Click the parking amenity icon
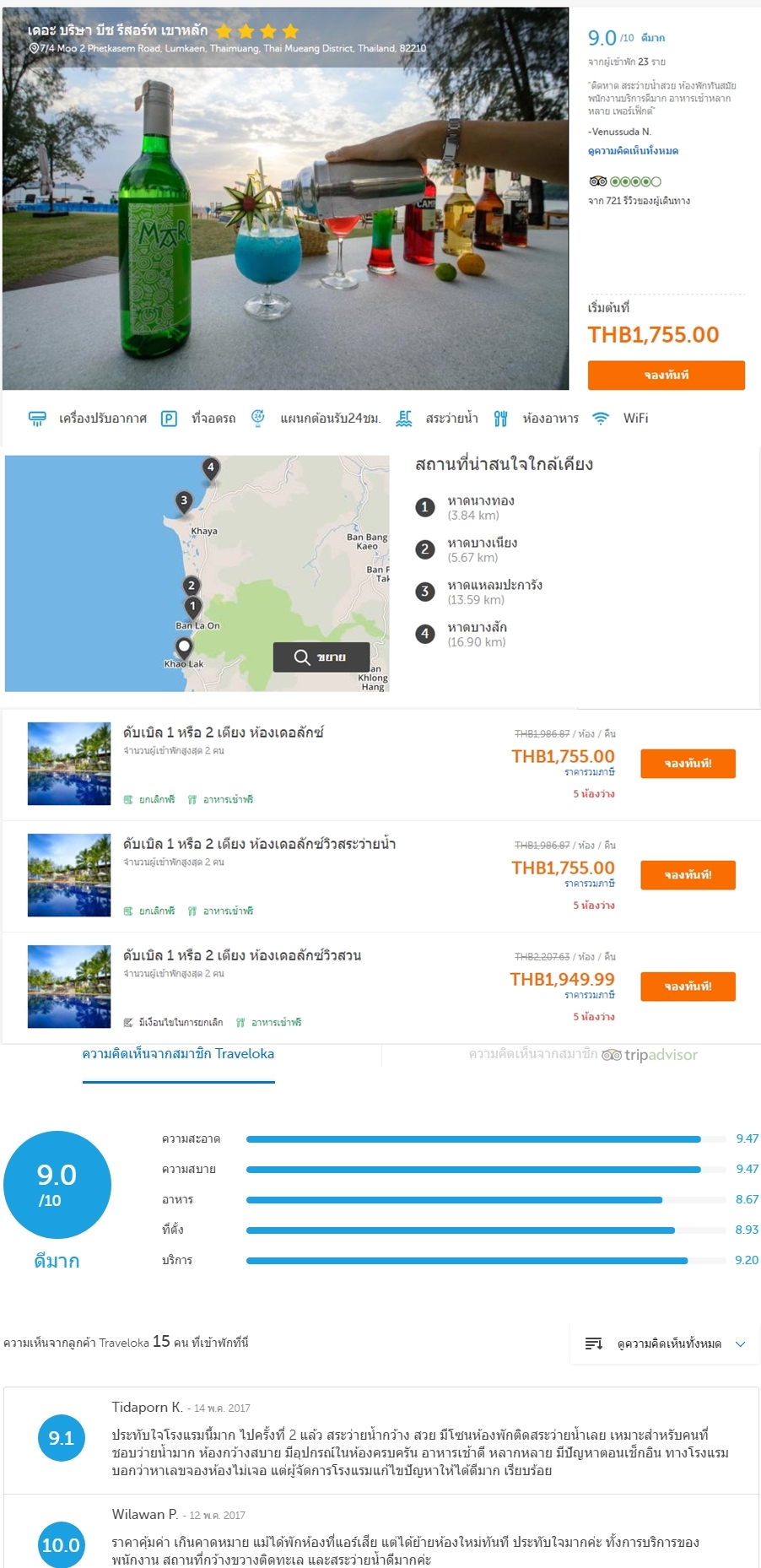Screen dimensions: 761x1568 169,419
